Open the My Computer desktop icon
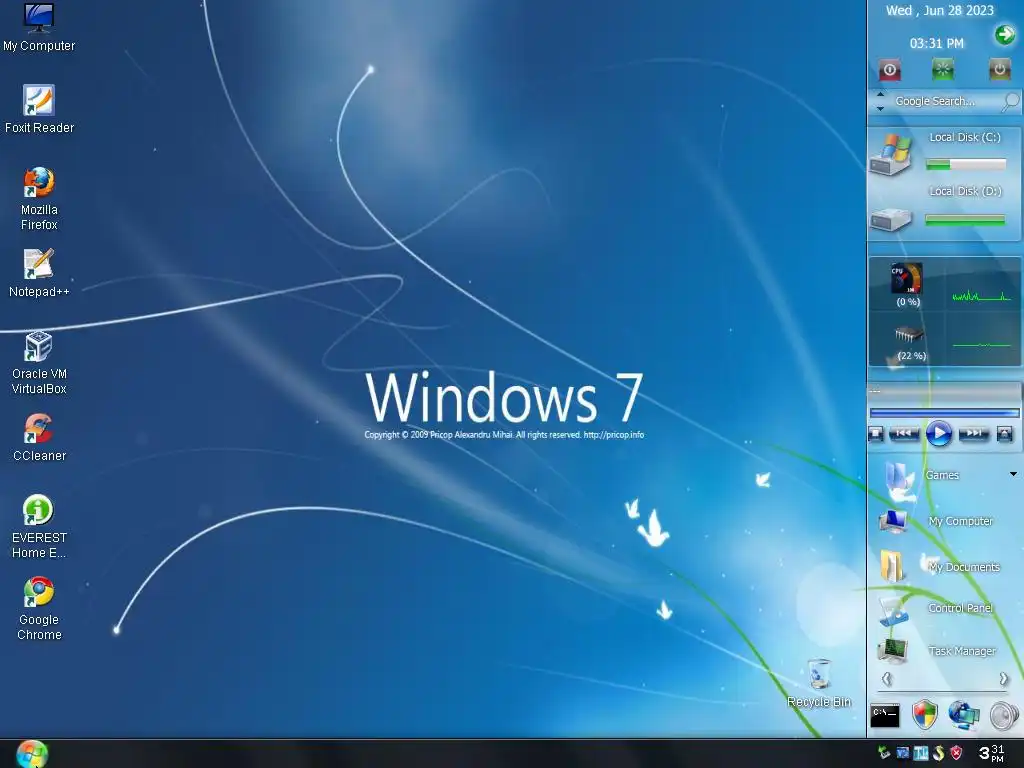The image size is (1024, 768). point(39,27)
